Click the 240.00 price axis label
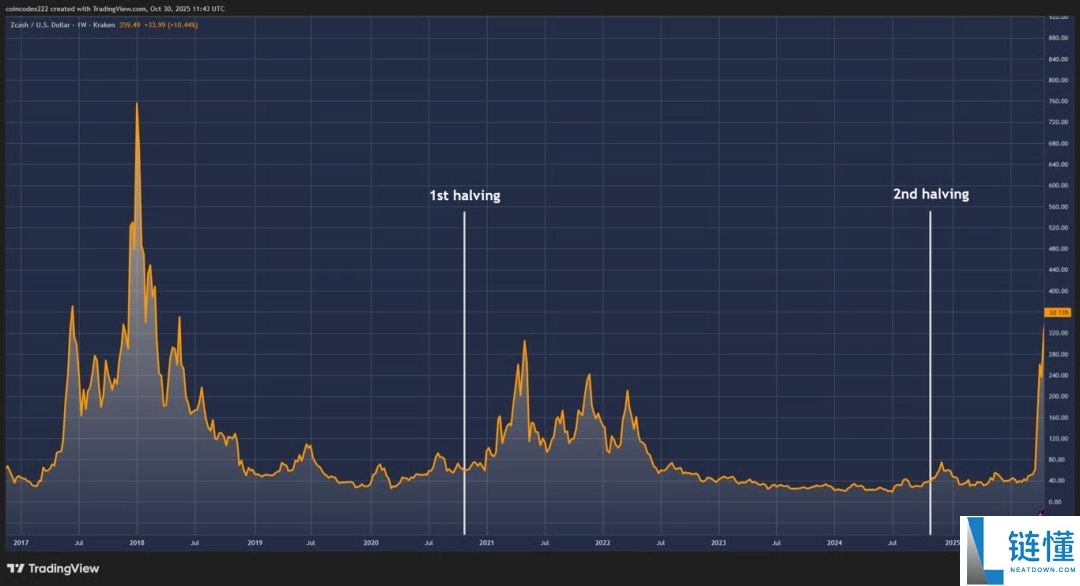 [1057, 375]
